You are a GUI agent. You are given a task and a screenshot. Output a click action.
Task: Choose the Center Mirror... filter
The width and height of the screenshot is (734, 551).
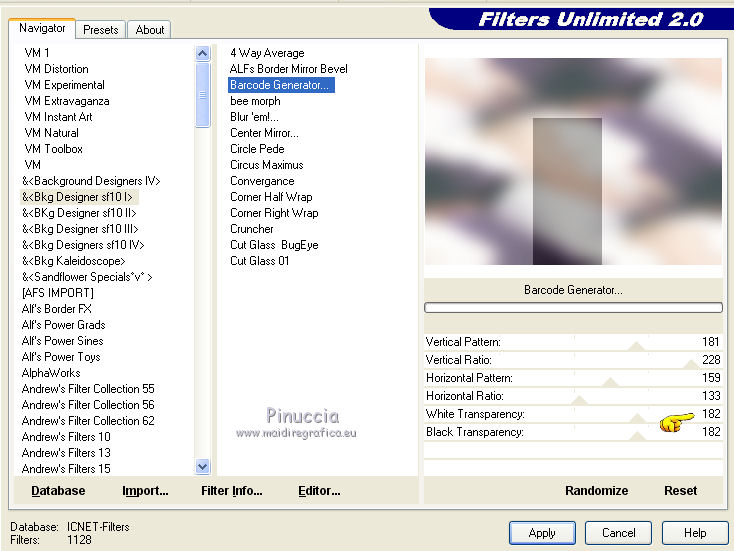coord(264,132)
